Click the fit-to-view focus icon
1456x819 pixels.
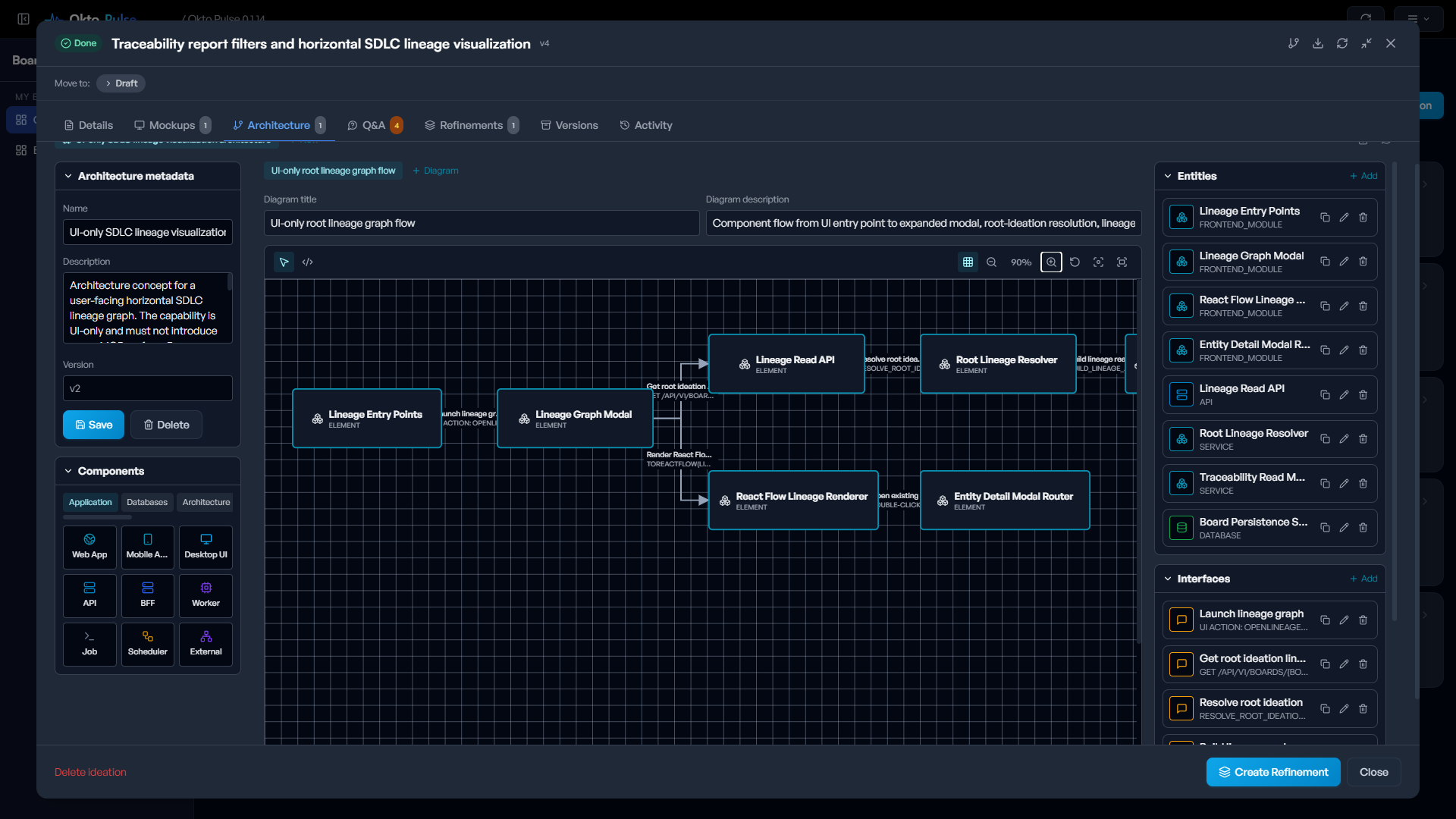(1098, 262)
